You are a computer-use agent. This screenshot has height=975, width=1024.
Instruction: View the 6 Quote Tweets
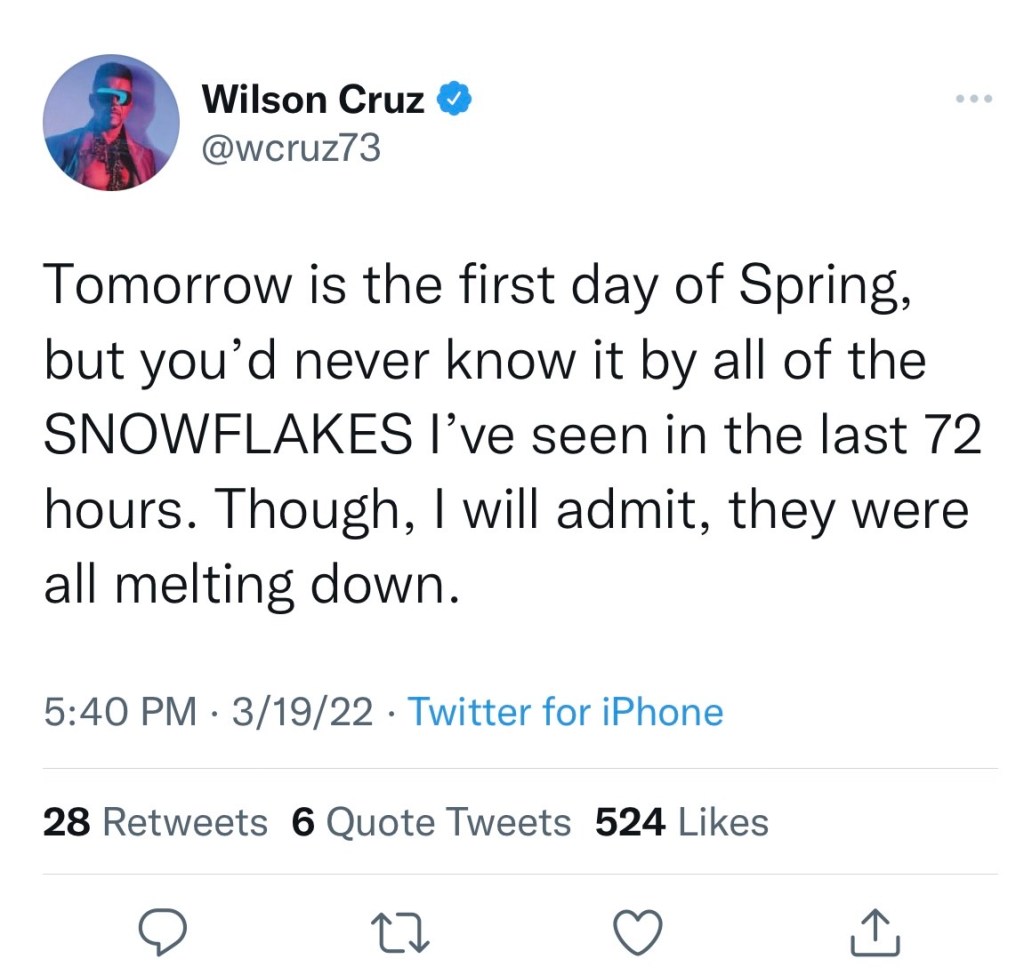pyautogui.click(x=431, y=822)
